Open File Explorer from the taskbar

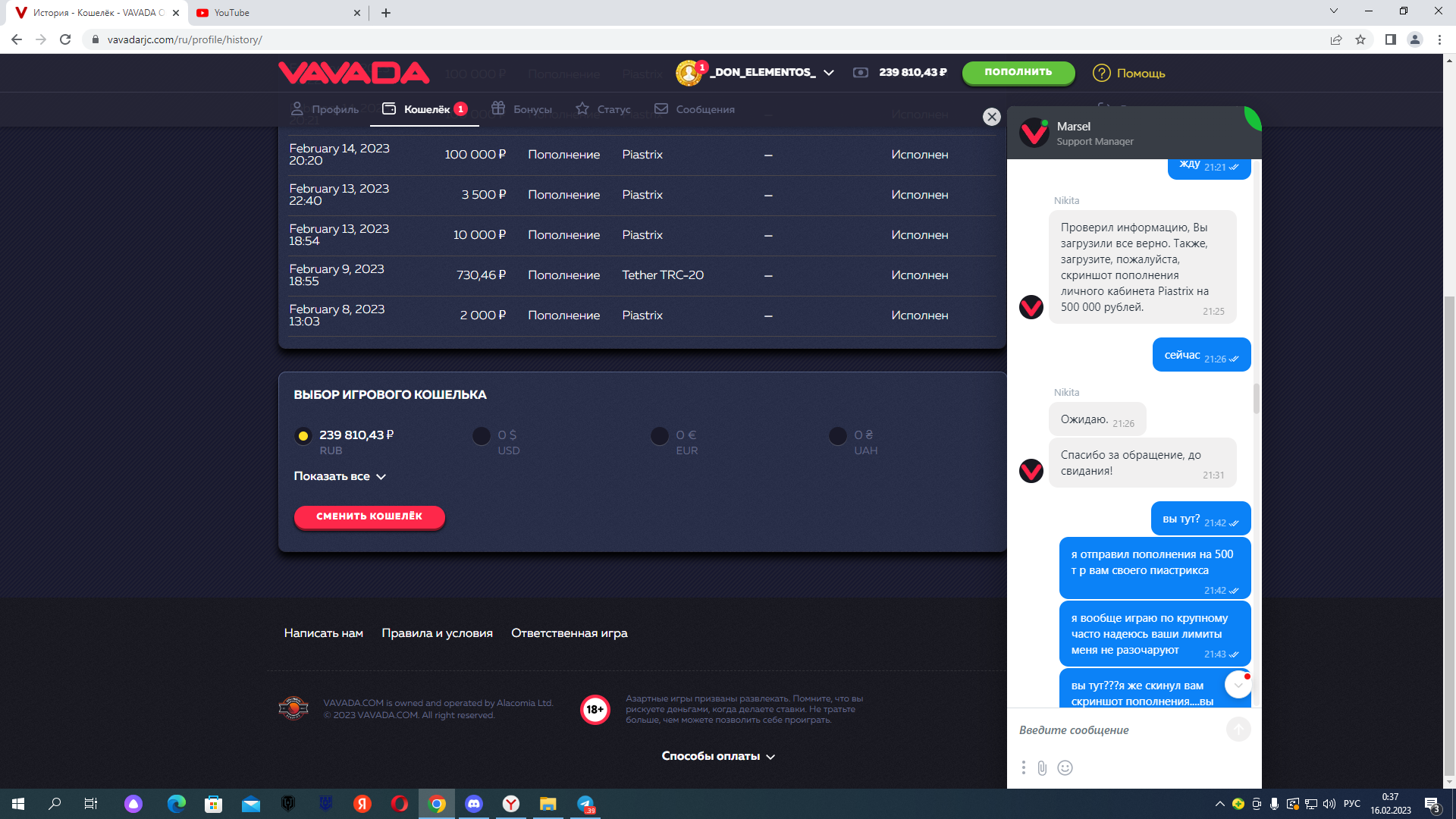(x=548, y=804)
